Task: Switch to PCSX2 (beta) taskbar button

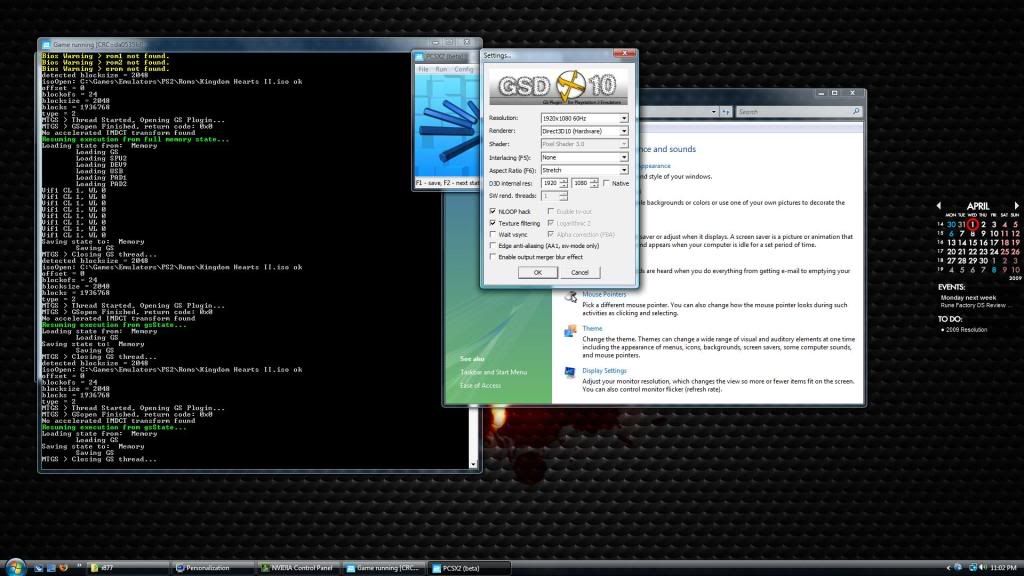Action: pyautogui.click(x=469, y=568)
